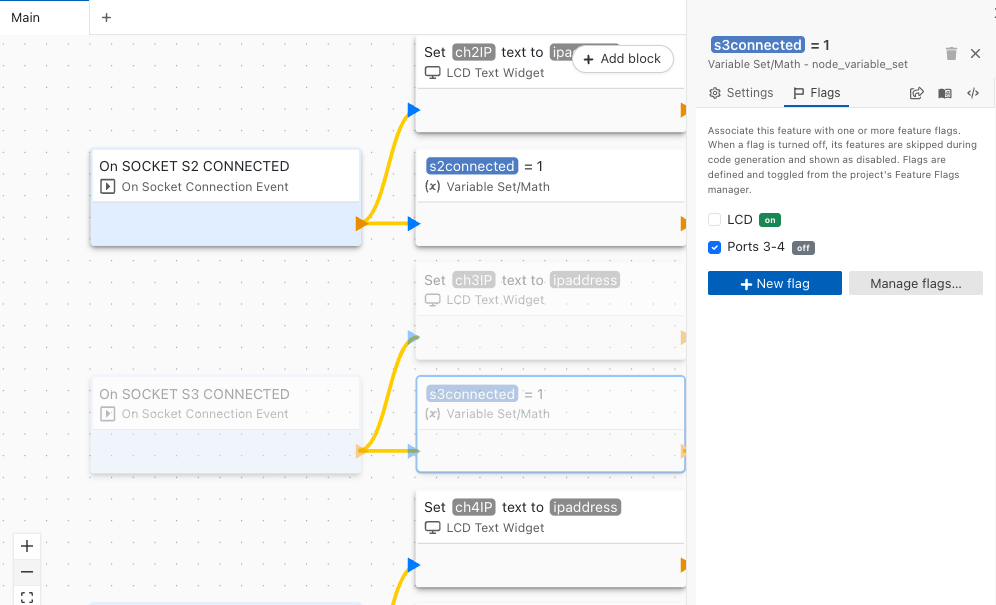This screenshot has height=605, width=996.
Task: Click blue input port of ch2IP block
Action: pos(414,110)
